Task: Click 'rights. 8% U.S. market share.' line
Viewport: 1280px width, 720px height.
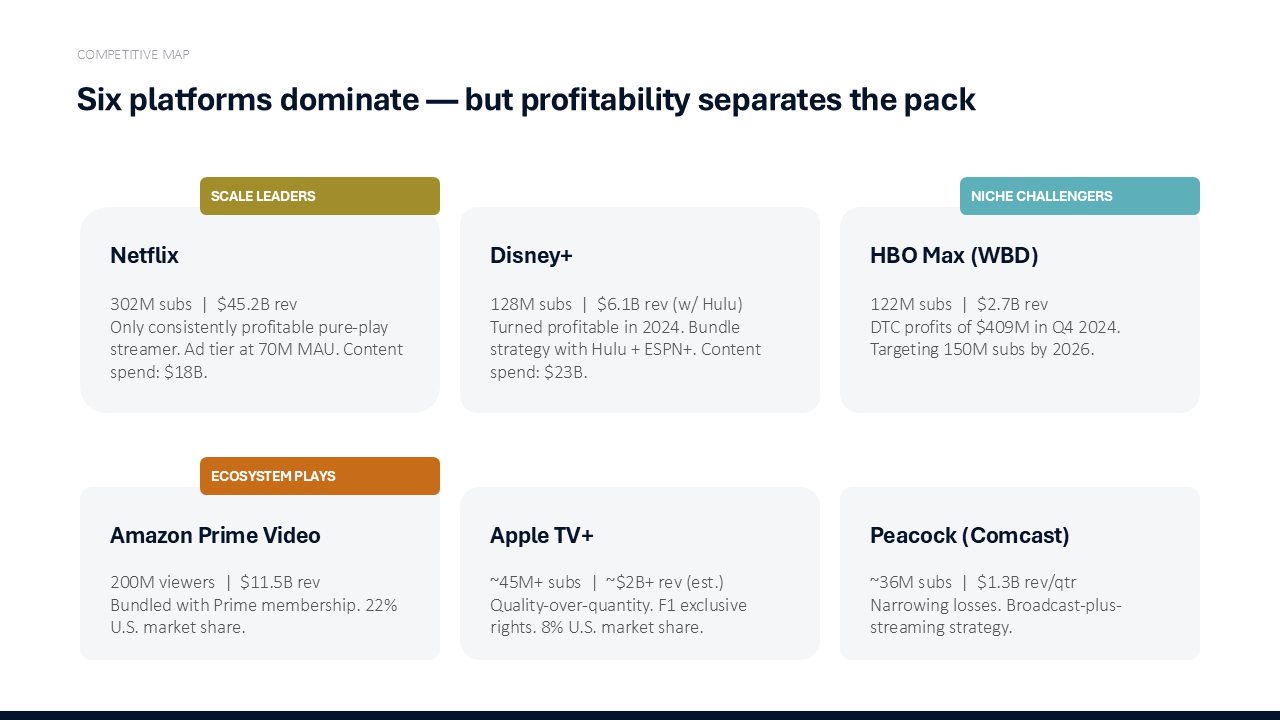Action: coord(597,628)
